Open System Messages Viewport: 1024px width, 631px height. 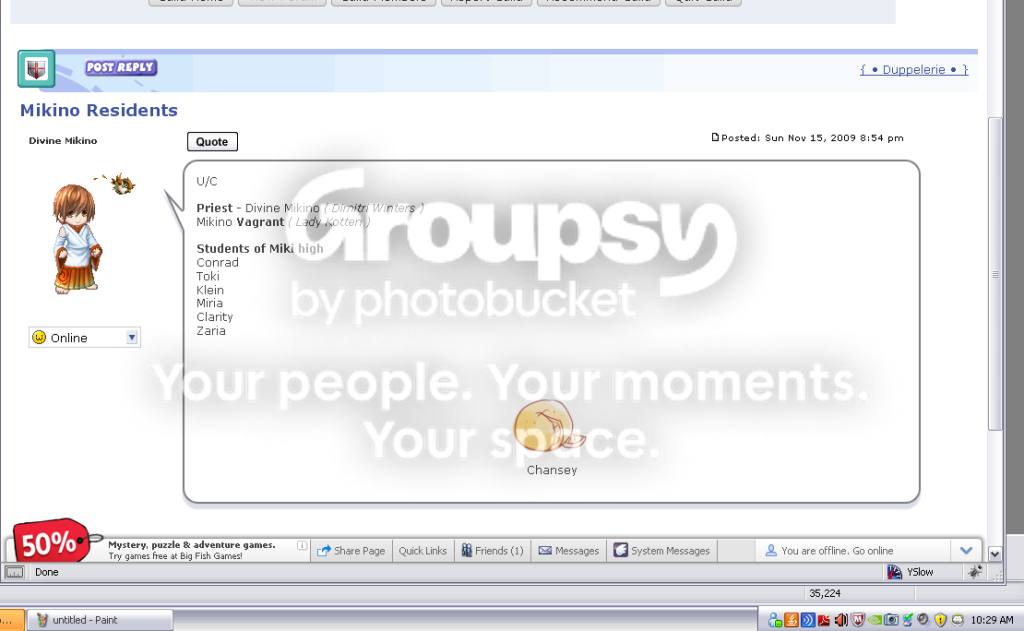click(x=662, y=551)
